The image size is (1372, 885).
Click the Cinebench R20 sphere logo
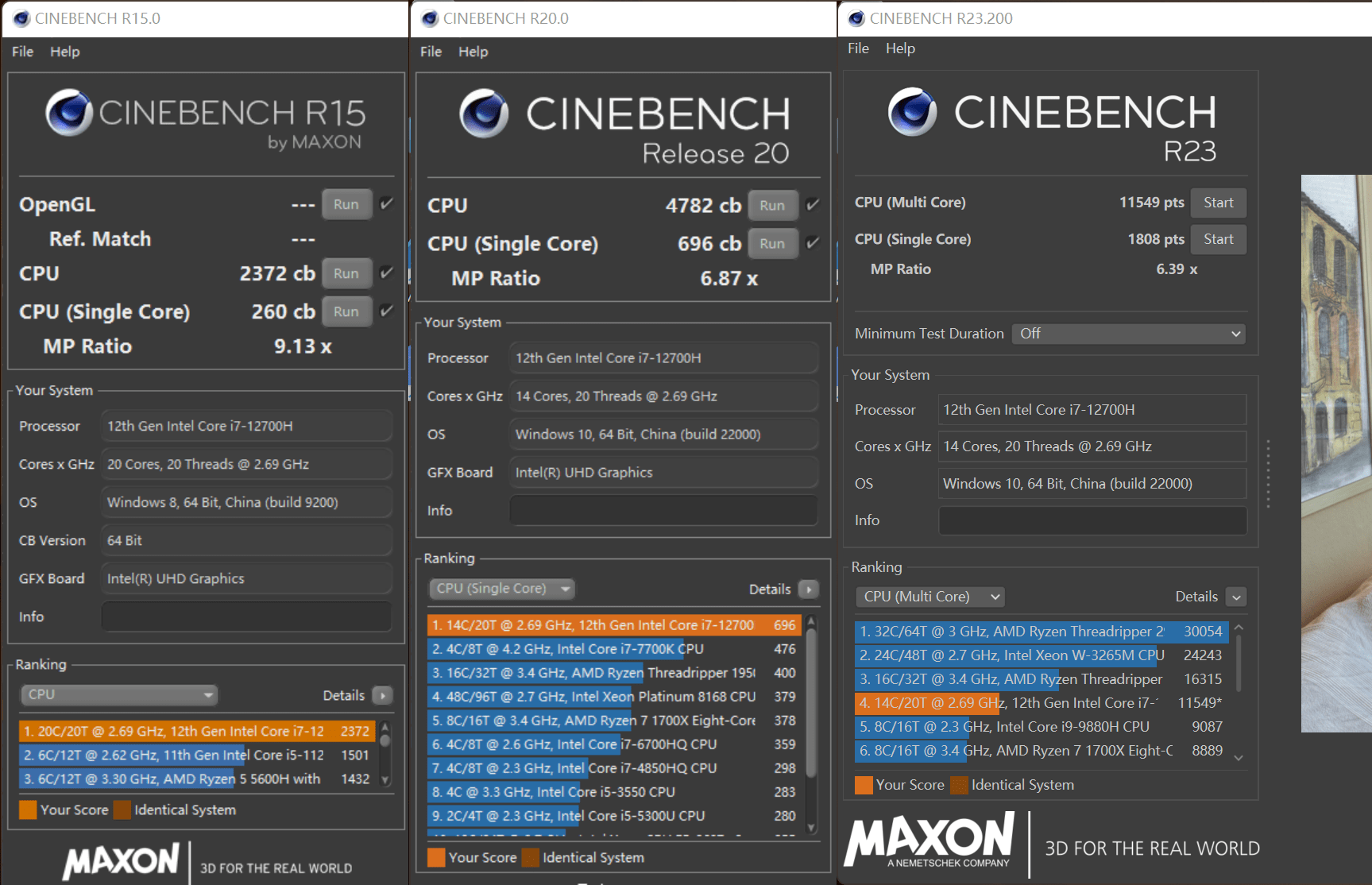(484, 113)
